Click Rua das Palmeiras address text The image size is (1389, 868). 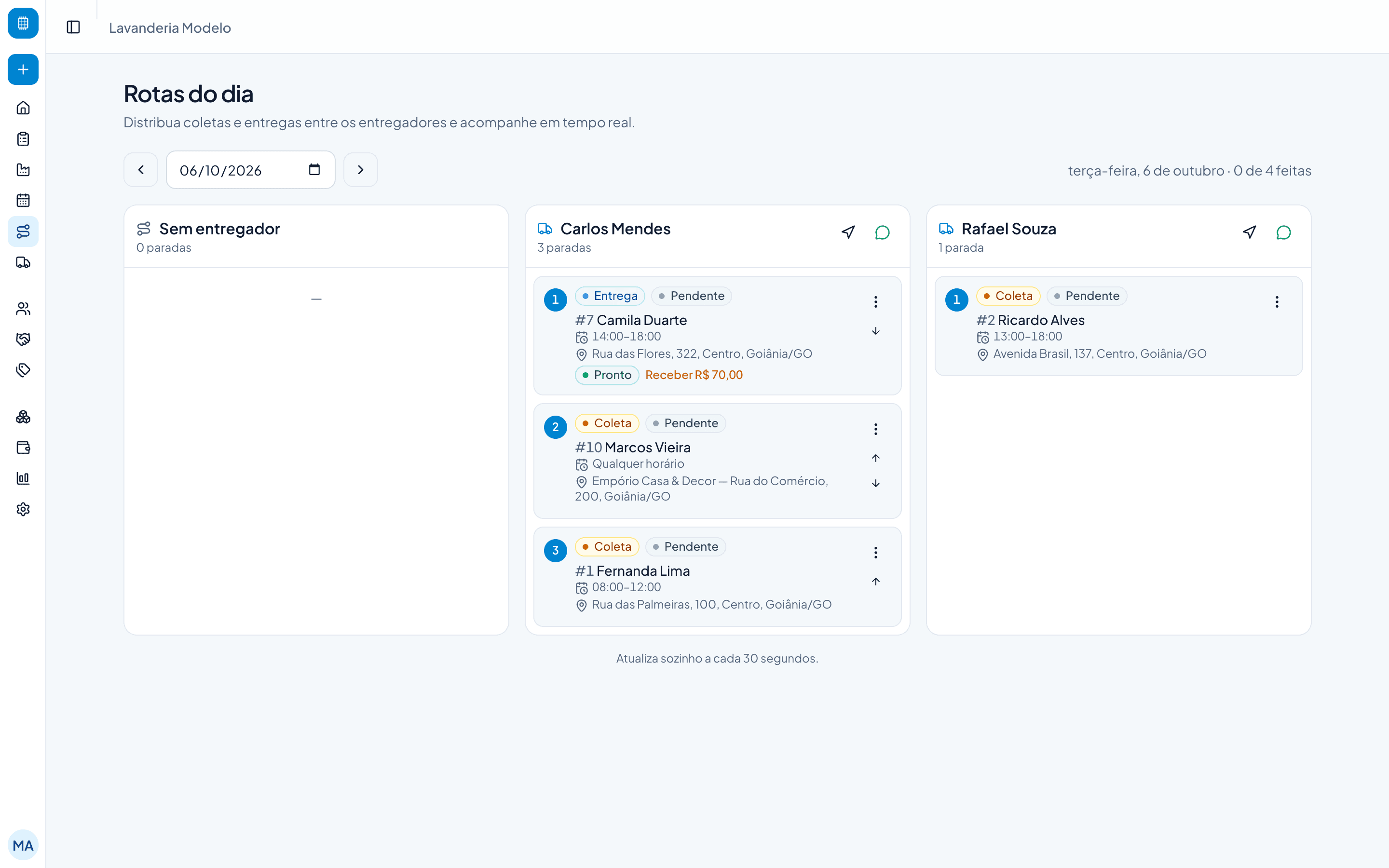click(712, 605)
